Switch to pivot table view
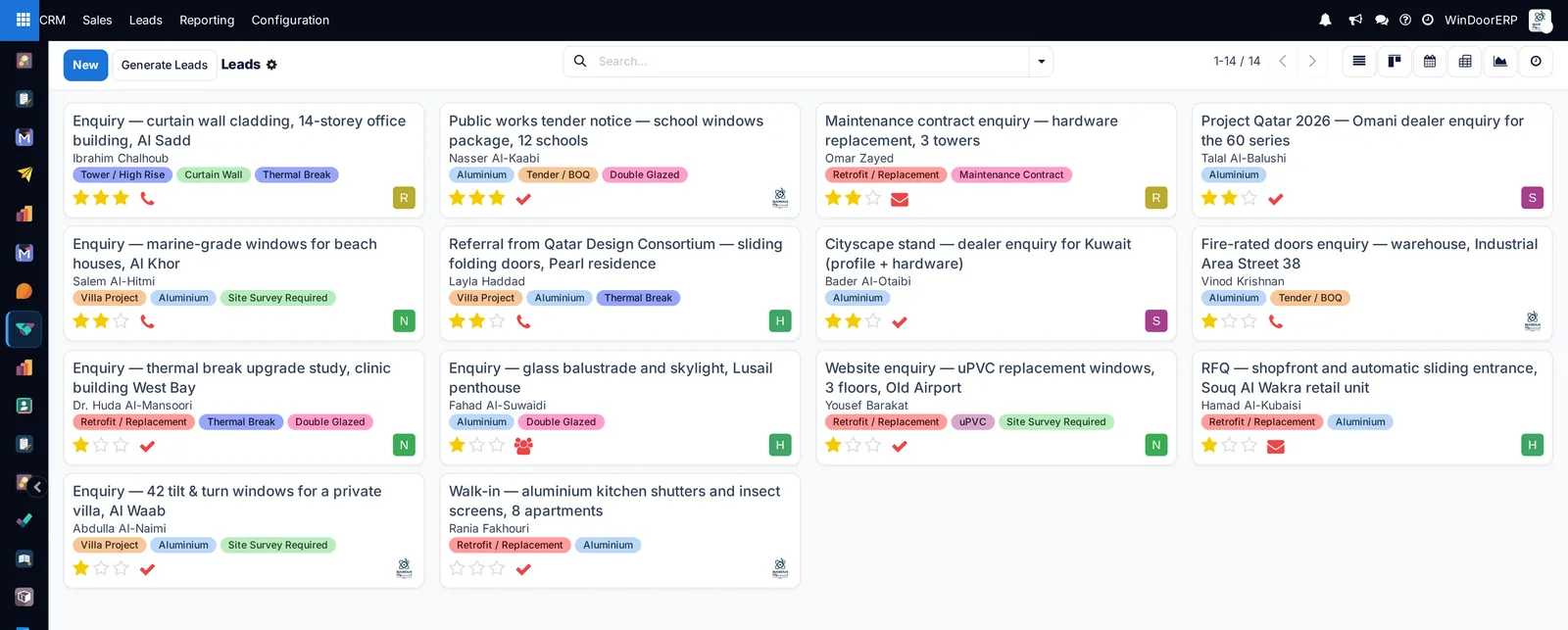The width and height of the screenshot is (1568, 630). [1465, 61]
